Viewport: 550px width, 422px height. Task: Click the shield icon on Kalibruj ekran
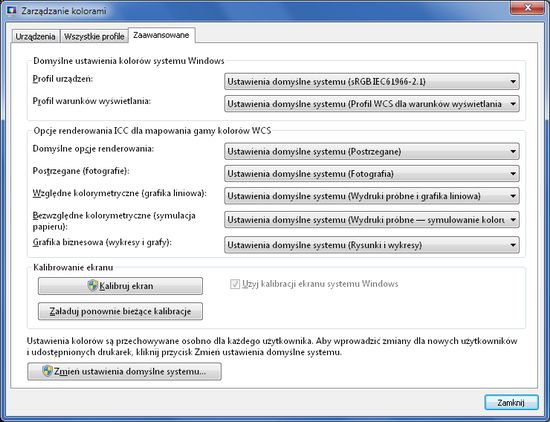(93, 286)
